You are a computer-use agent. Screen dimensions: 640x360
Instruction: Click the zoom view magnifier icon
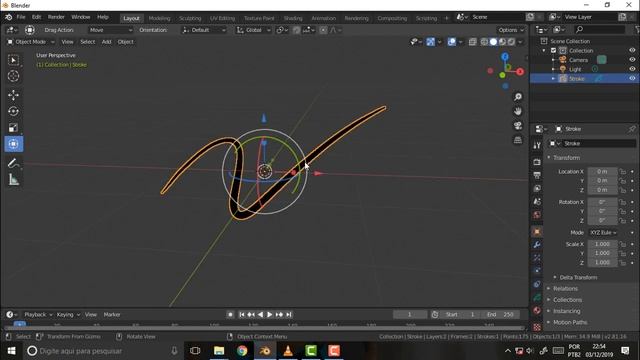click(x=518, y=97)
